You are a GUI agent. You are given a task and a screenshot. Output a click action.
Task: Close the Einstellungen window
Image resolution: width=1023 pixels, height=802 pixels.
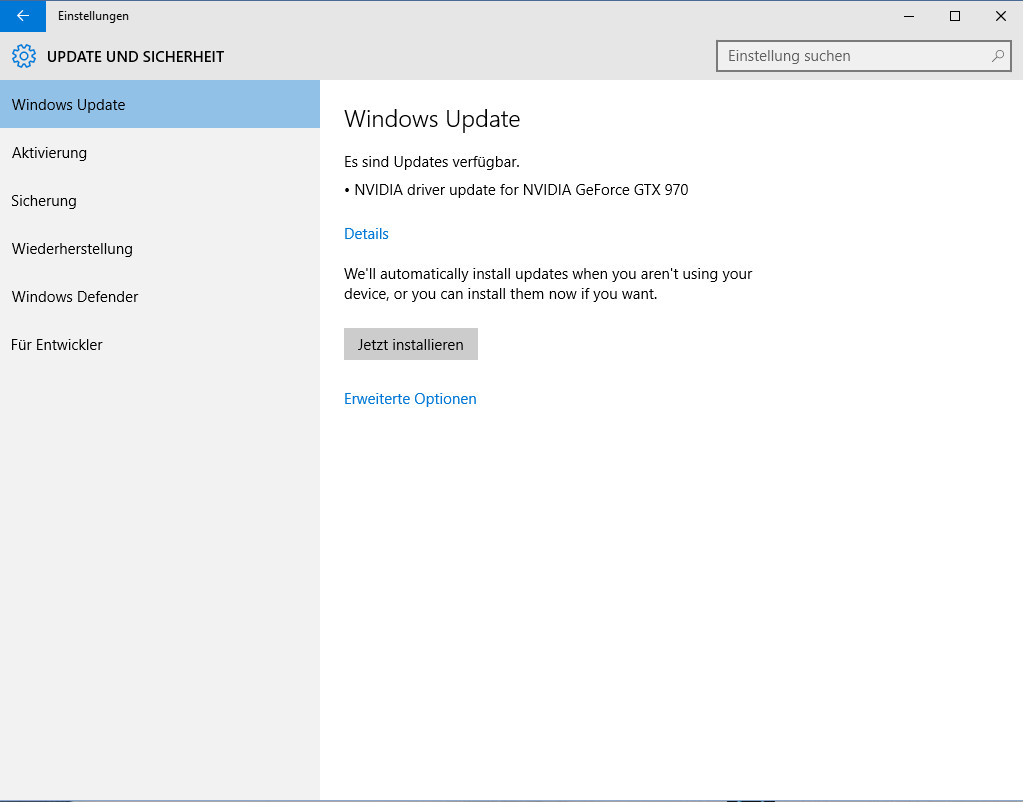point(1000,16)
